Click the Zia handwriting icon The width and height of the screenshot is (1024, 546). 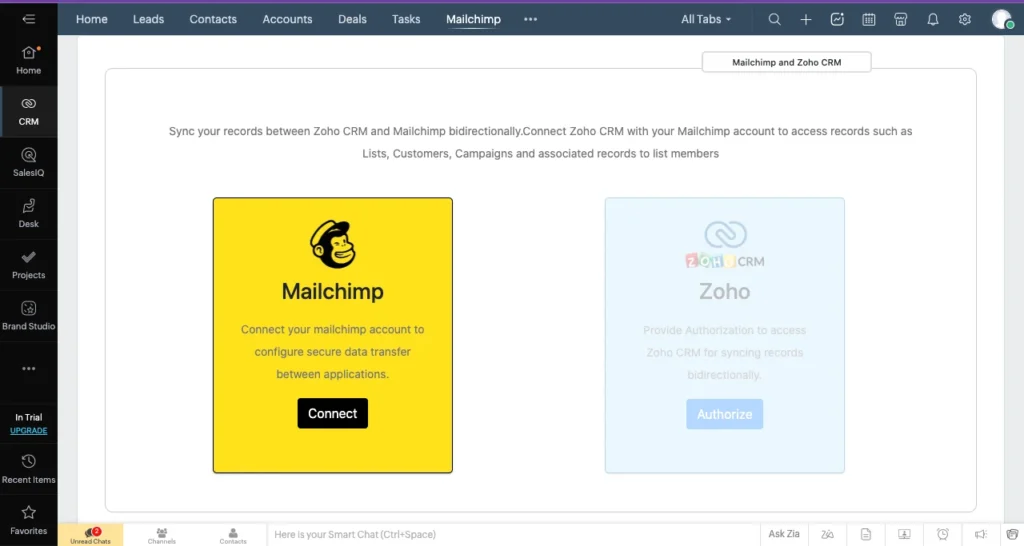[x=827, y=534]
